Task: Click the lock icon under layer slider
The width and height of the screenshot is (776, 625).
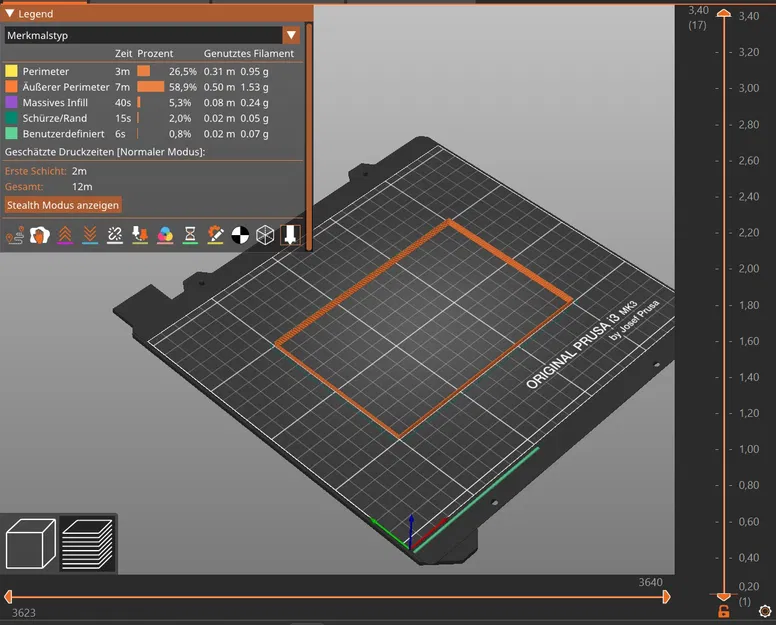Action: point(723,611)
